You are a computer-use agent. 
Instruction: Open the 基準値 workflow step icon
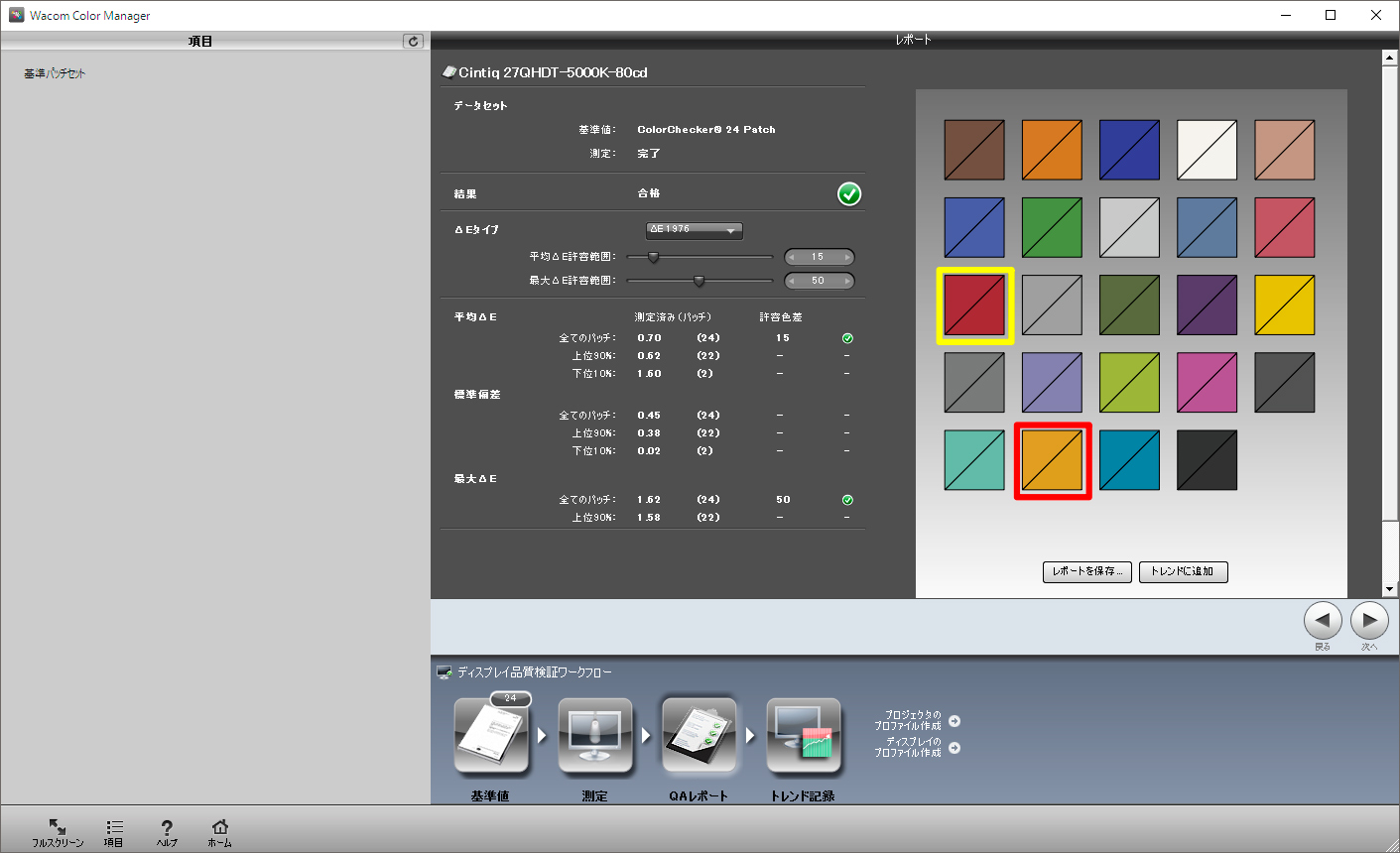pyautogui.click(x=491, y=735)
